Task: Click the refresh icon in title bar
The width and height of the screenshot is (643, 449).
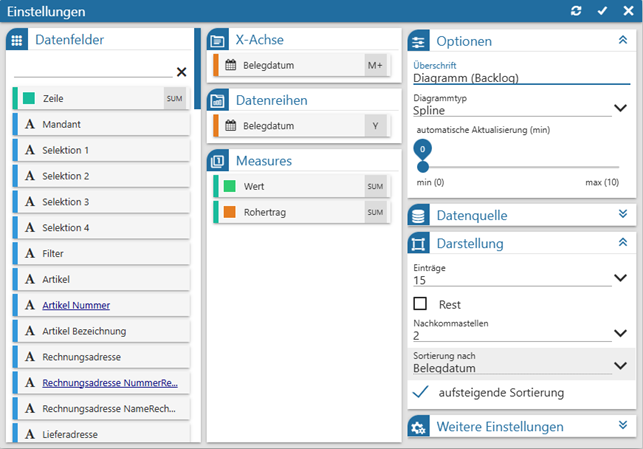Action: pos(576,10)
